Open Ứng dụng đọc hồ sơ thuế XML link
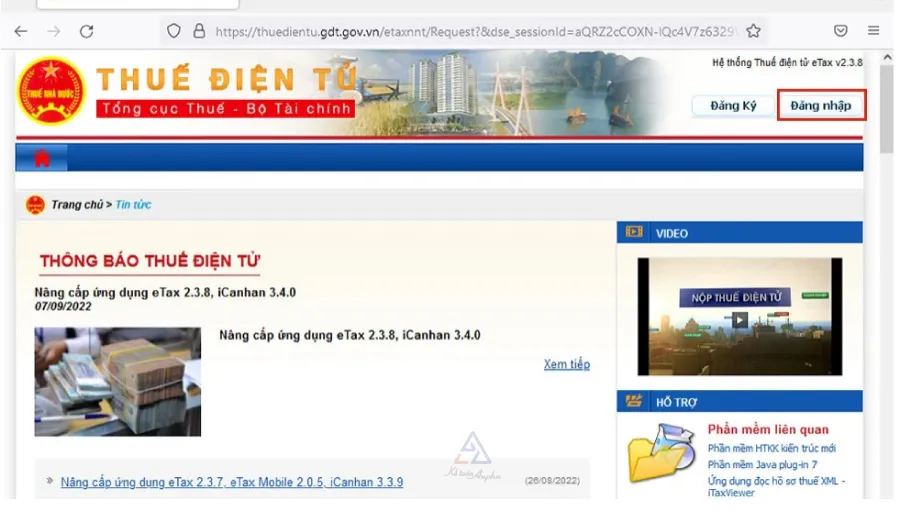The height and width of the screenshot is (530, 900). (776, 486)
